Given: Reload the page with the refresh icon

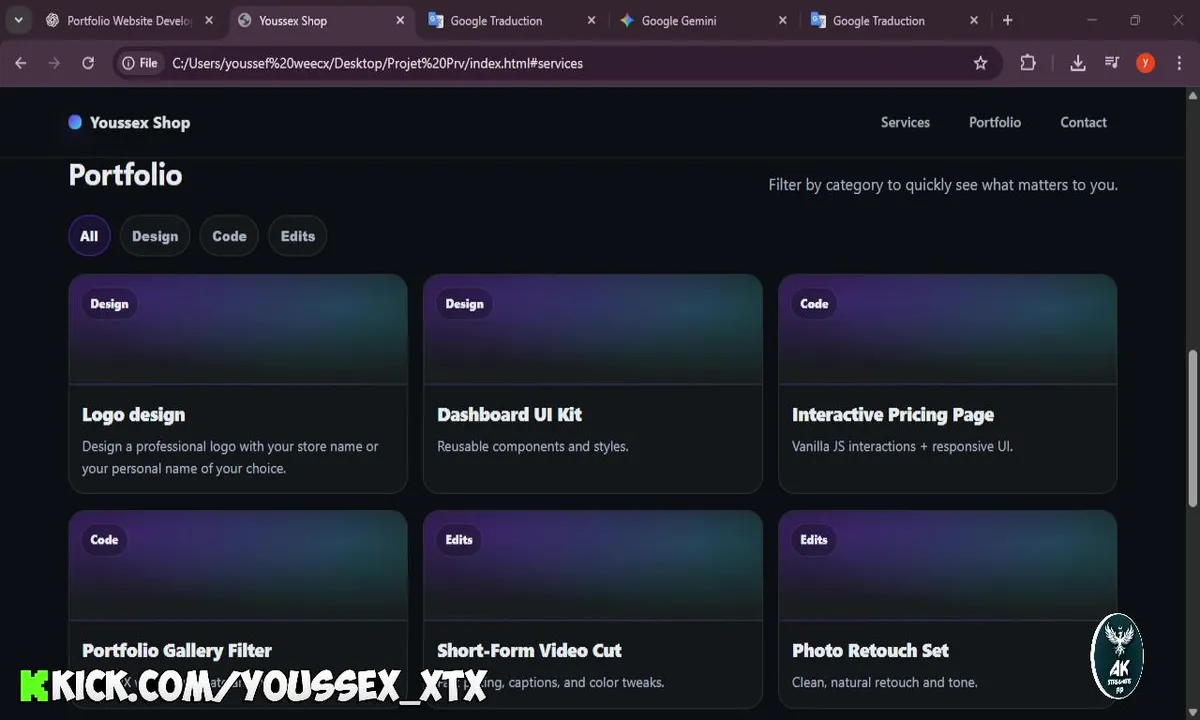Looking at the screenshot, I should [88, 63].
